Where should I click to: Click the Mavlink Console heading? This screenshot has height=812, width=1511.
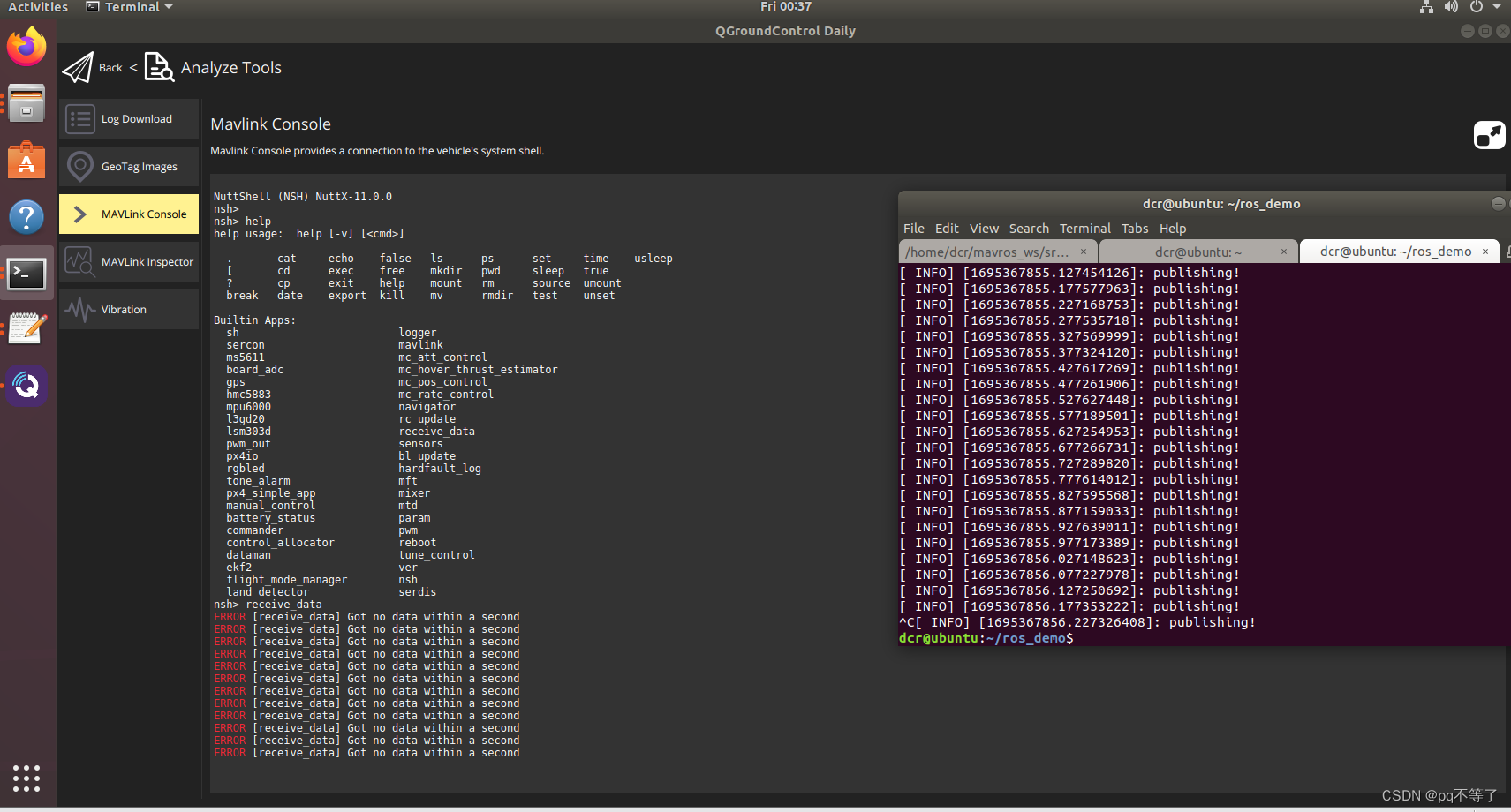(270, 124)
